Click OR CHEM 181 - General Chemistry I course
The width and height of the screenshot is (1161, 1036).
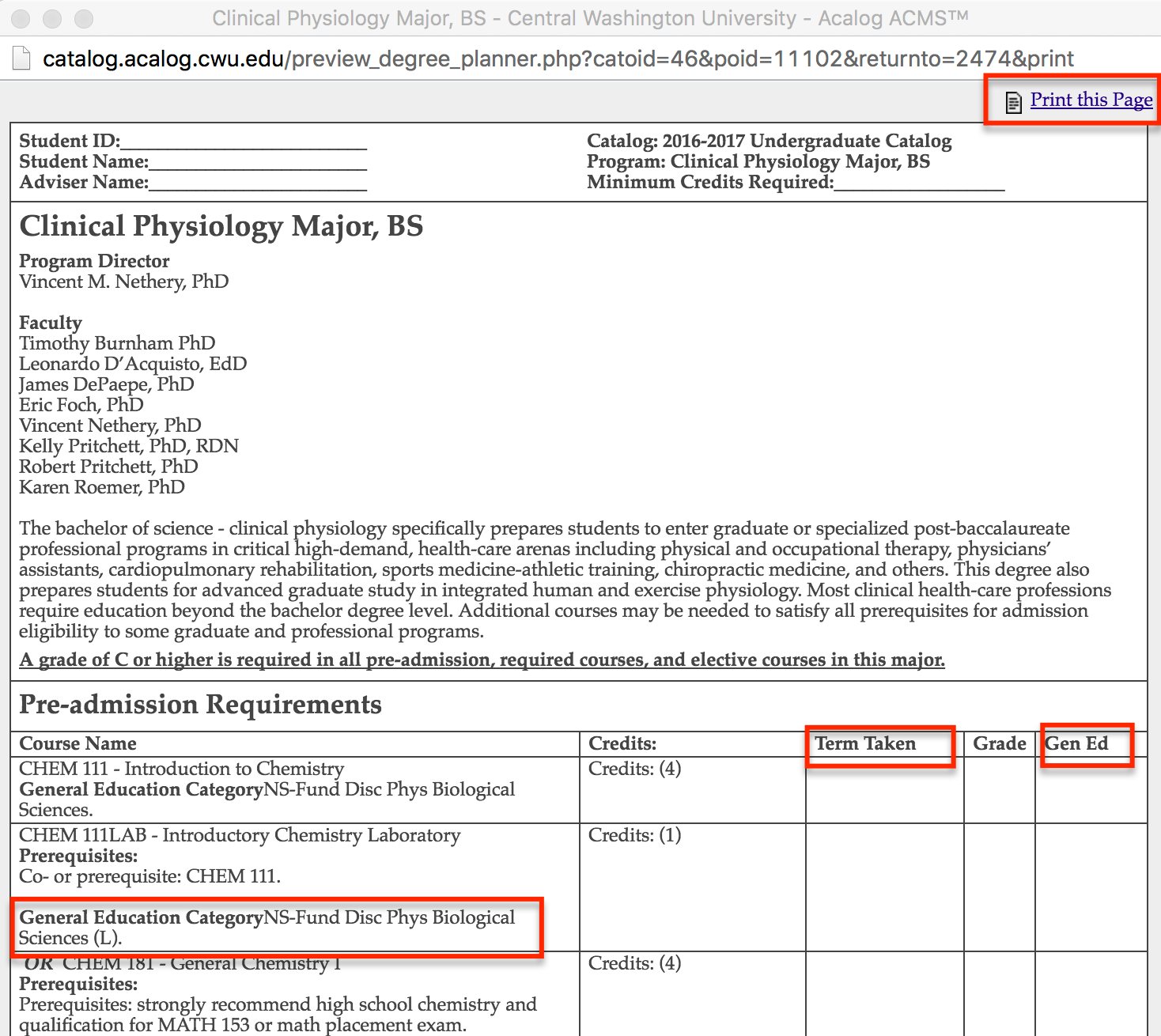pos(182,963)
